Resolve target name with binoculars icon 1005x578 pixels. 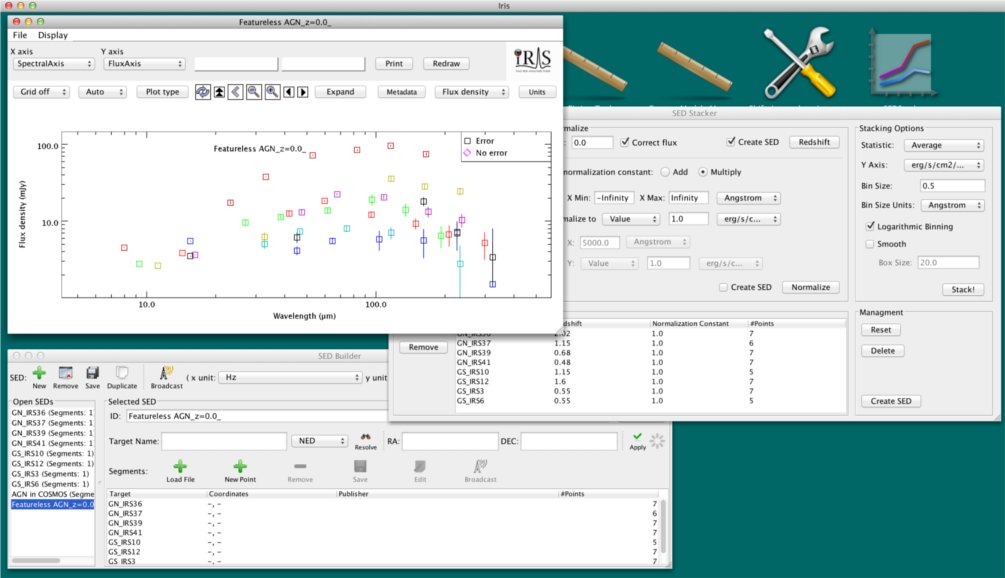365,437
